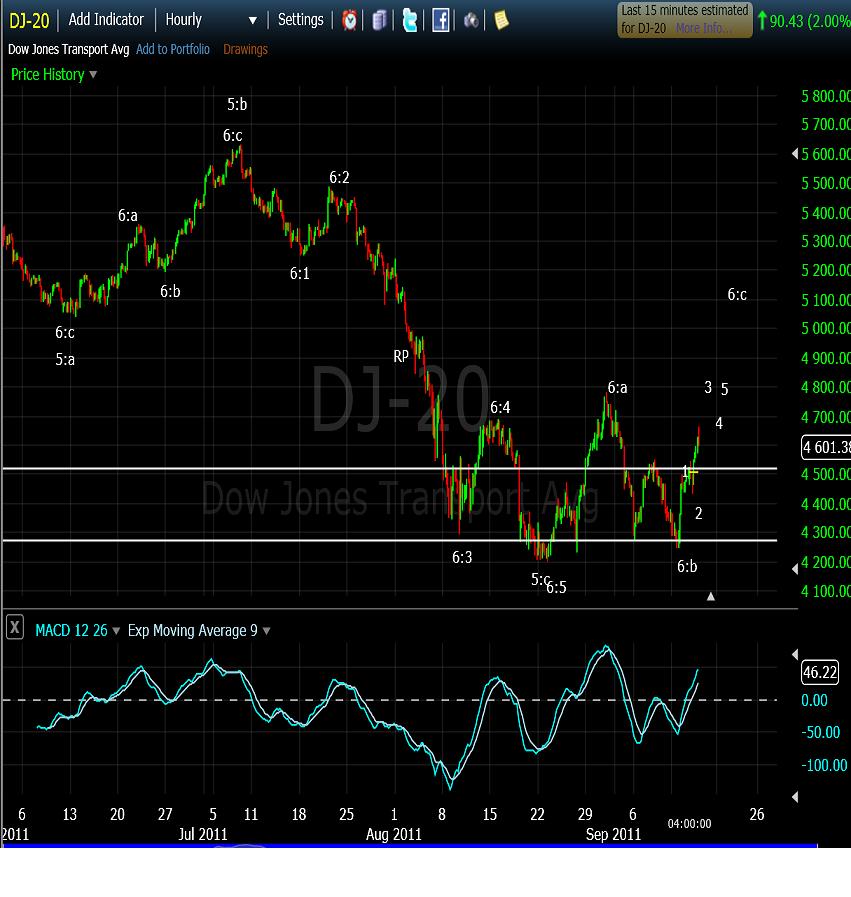
Task: Click the 6:3 wave annotation
Action: (462, 557)
